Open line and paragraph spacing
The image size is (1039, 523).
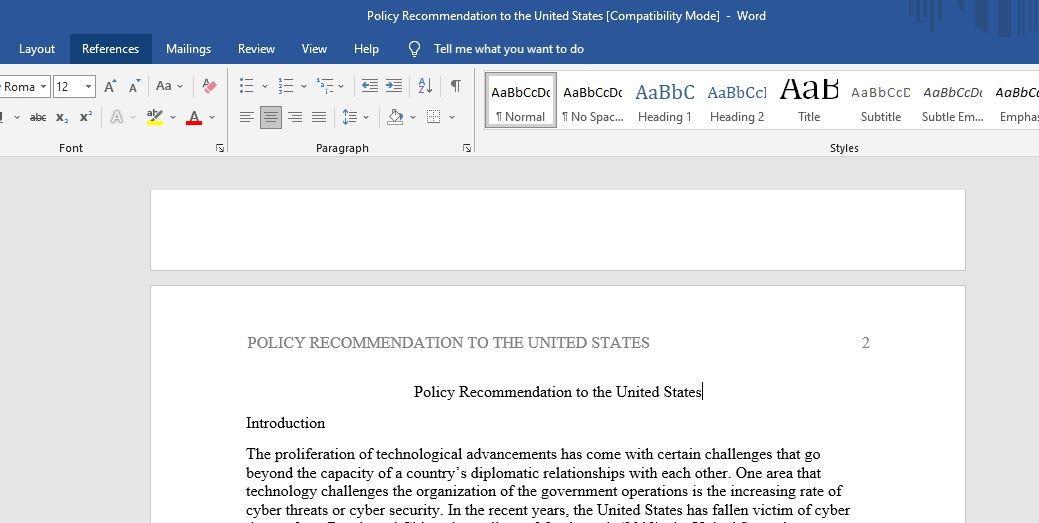click(x=350, y=117)
